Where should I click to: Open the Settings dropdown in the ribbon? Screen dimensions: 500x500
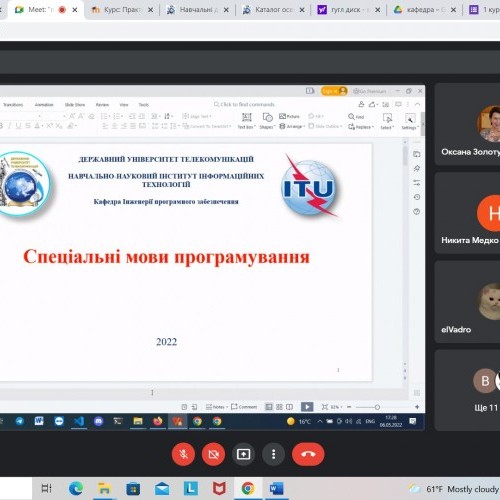click(x=410, y=121)
